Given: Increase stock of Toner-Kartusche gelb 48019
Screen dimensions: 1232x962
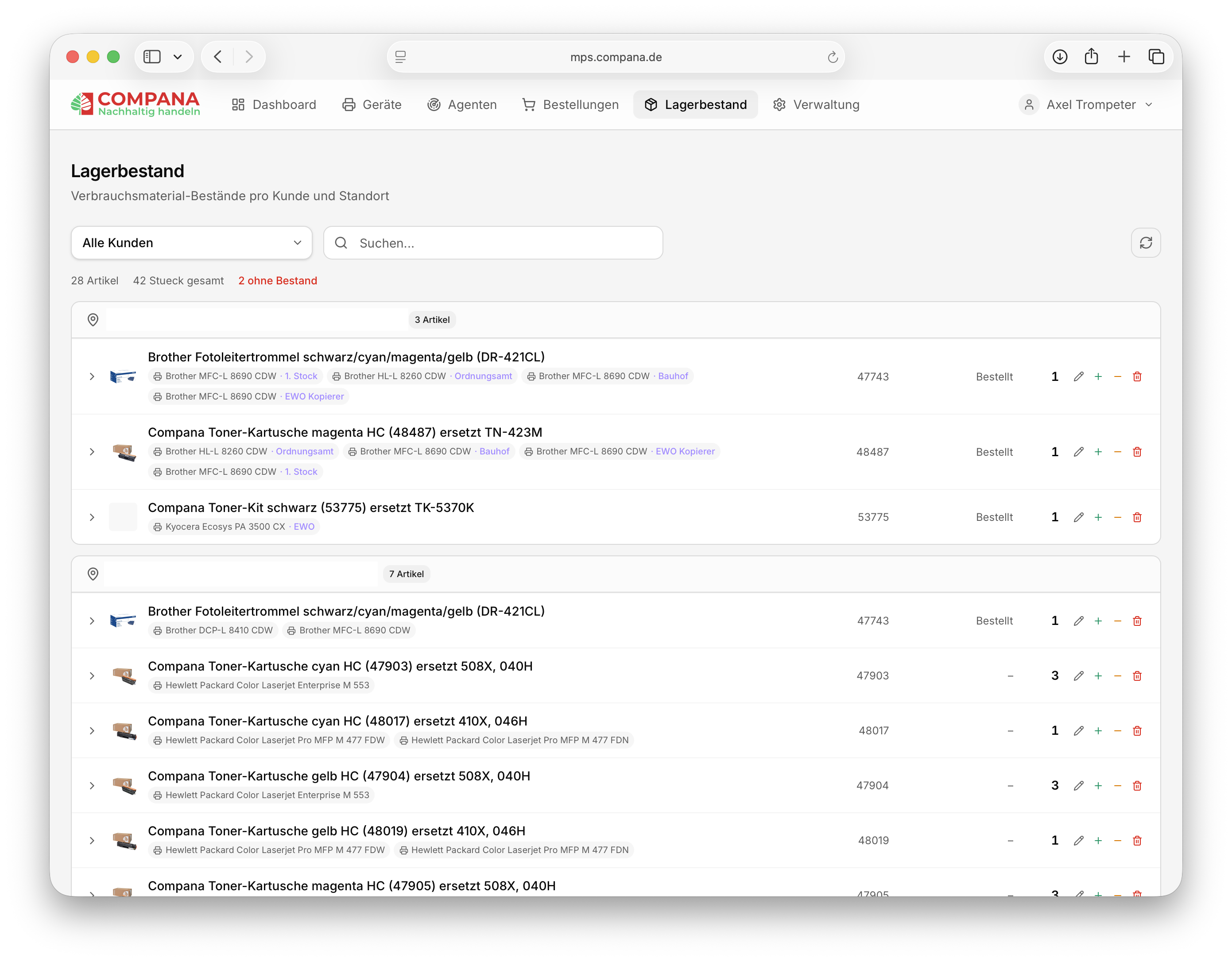Looking at the screenshot, I should [1098, 841].
